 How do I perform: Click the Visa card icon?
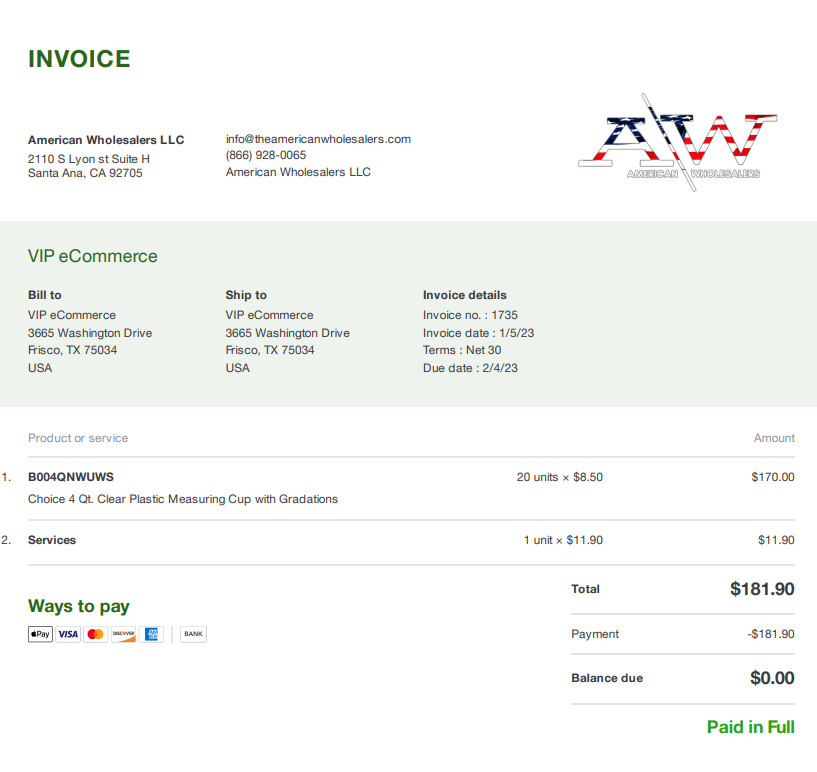[68, 634]
